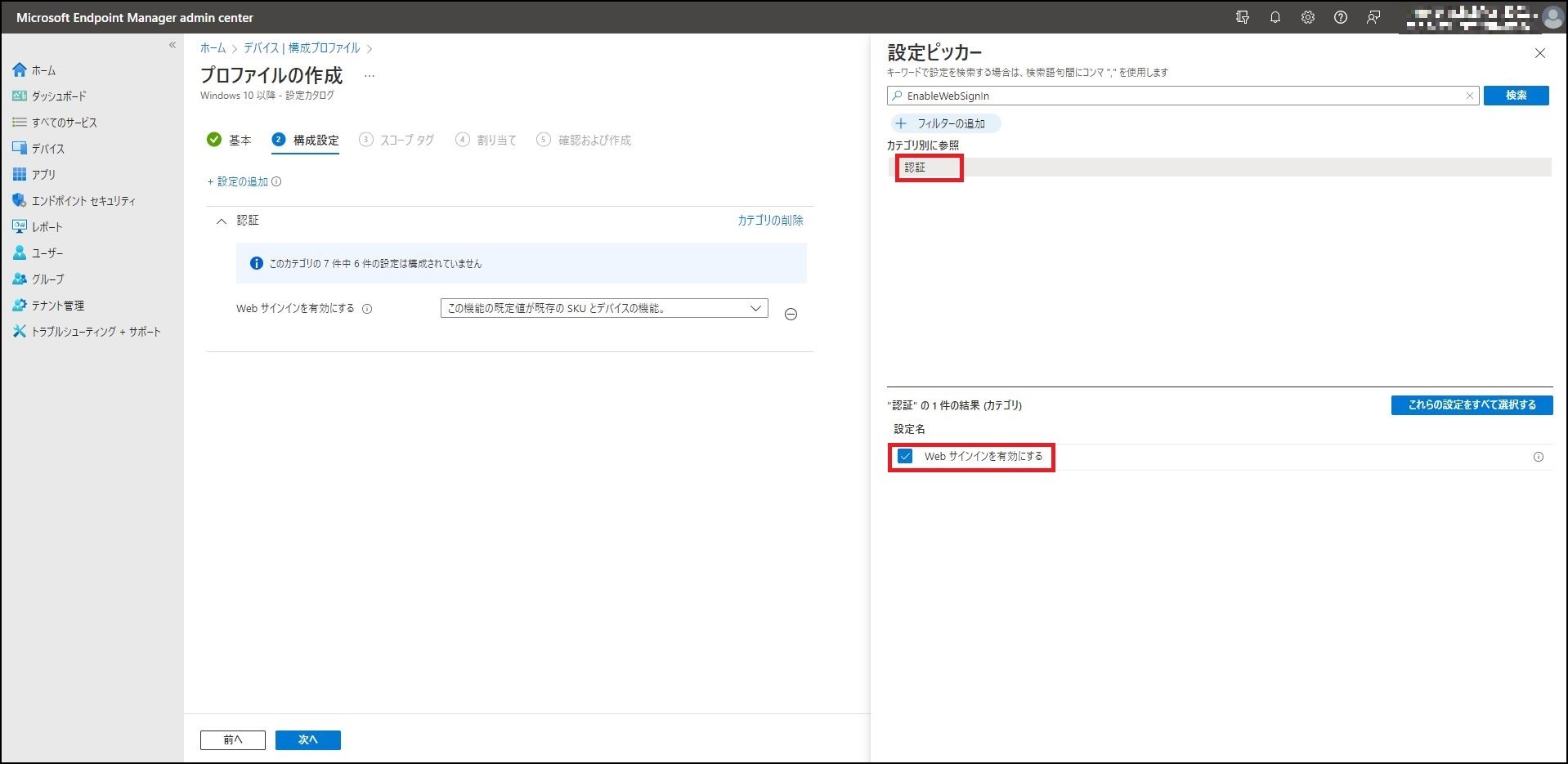Click the 次へ button
Image resolution: width=1568 pixels, height=764 pixels.
click(308, 739)
